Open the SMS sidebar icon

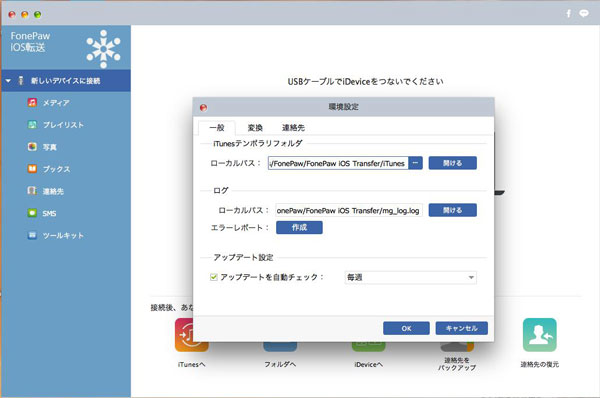pos(32,213)
